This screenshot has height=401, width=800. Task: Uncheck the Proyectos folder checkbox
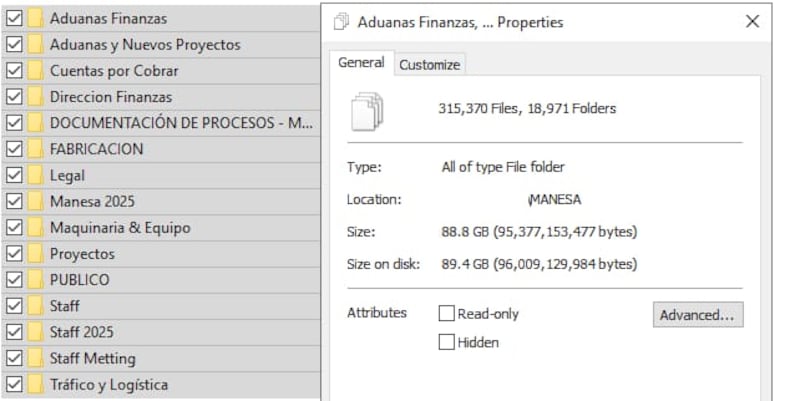pos(14,254)
